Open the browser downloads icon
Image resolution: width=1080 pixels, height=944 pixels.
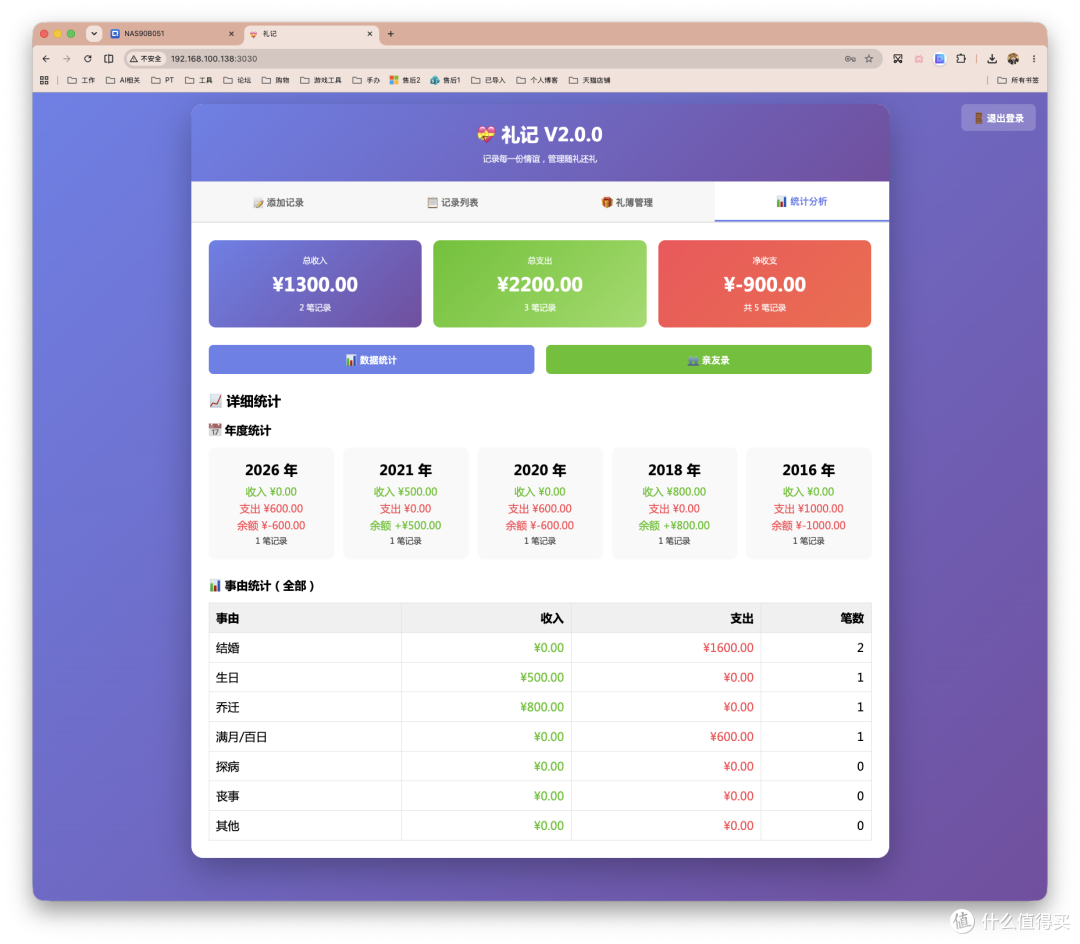tap(992, 59)
